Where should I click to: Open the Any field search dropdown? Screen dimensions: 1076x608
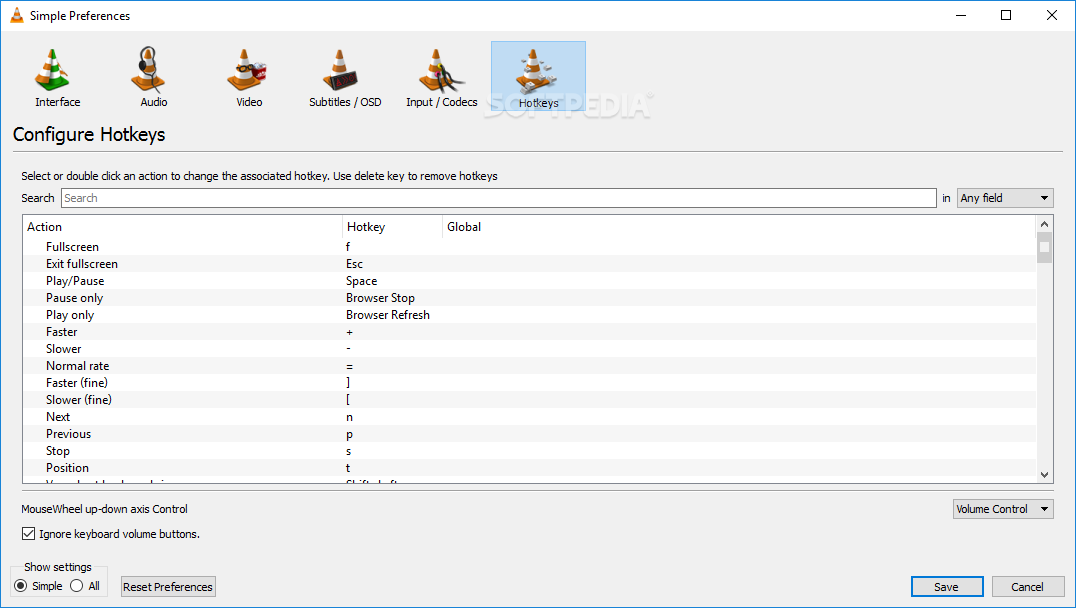coord(1005,198)
